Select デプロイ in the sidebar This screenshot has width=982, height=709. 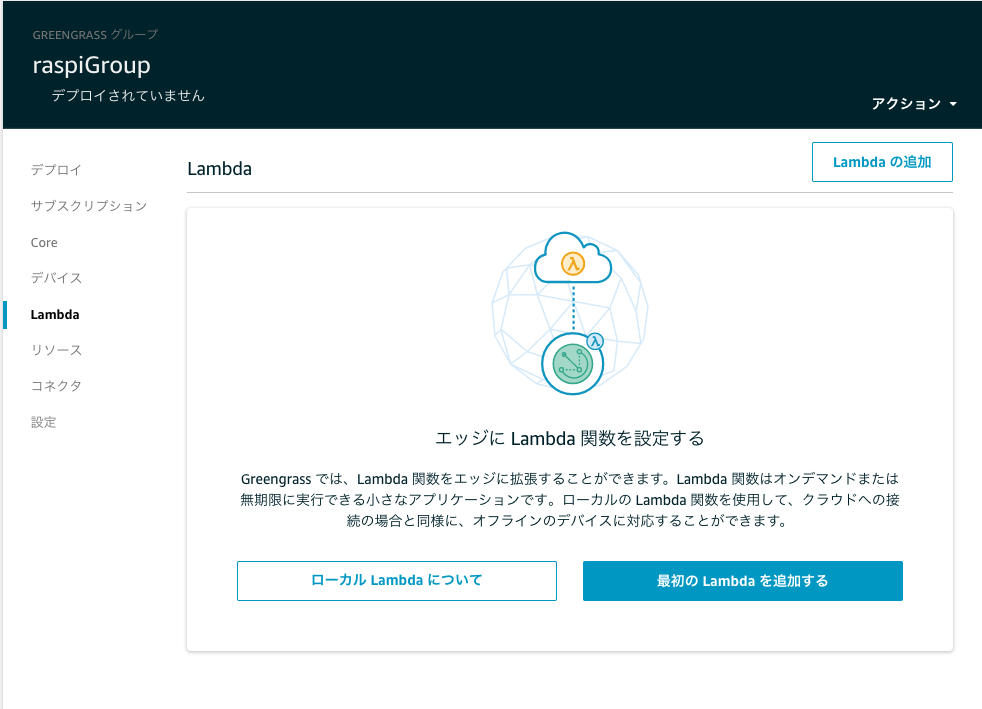click(56, 170)
